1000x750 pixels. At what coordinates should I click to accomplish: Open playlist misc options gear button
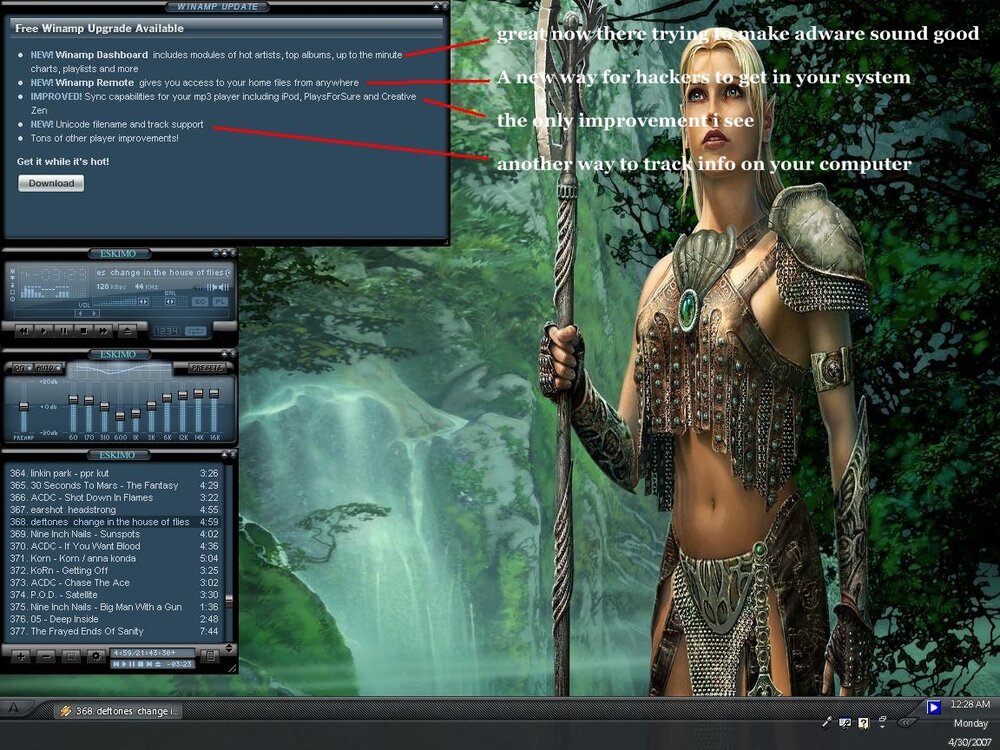point(96,656)
